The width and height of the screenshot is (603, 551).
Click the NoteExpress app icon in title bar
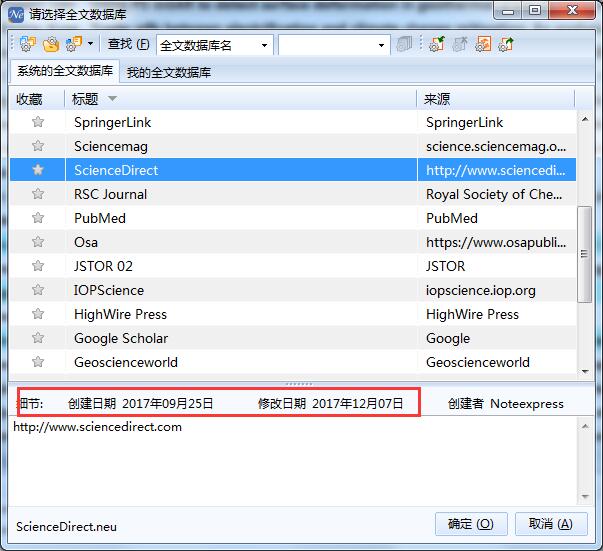point(16,15)
